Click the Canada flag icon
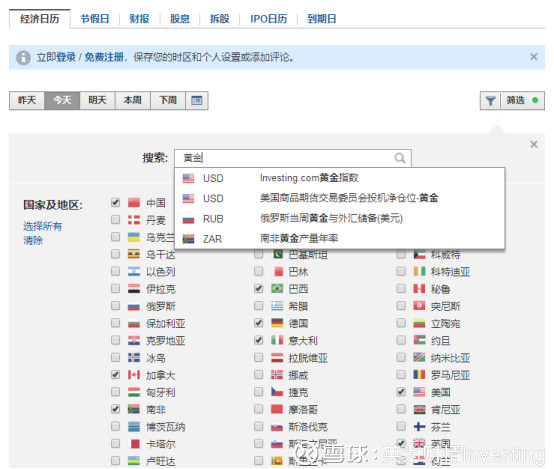The image size is (554, 469). click(x=134, y=375)
